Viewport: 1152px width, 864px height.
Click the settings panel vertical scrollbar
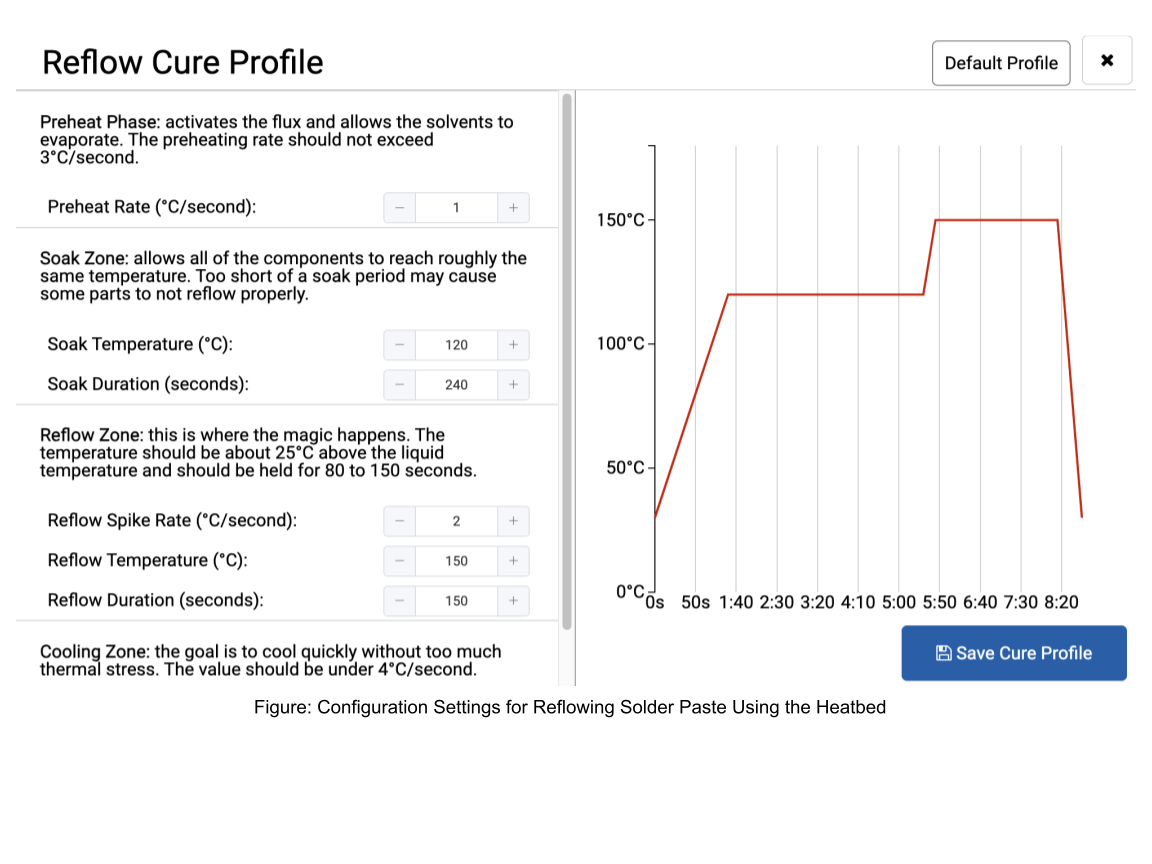click(567, 360)
